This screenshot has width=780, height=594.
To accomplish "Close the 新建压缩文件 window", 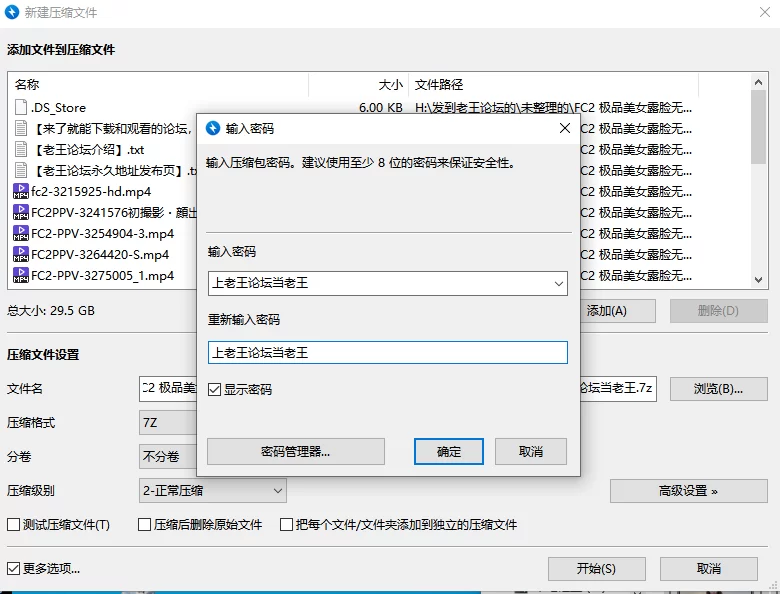I will pos(765,12).
